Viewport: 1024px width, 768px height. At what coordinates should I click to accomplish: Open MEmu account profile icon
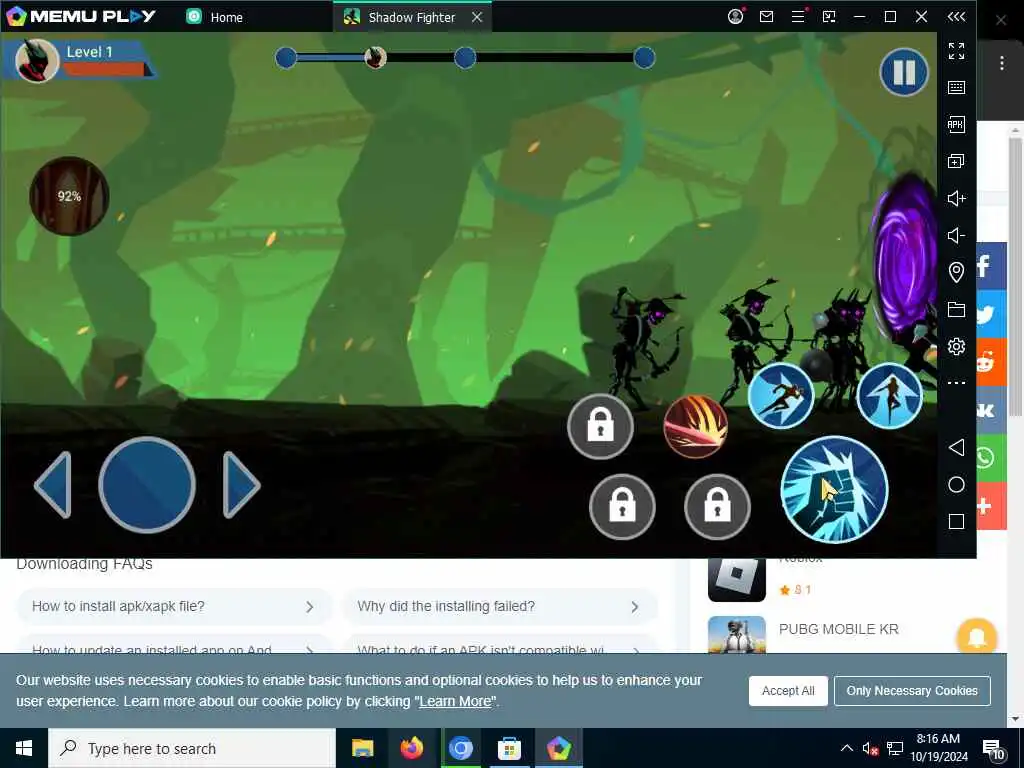point(735,16)
